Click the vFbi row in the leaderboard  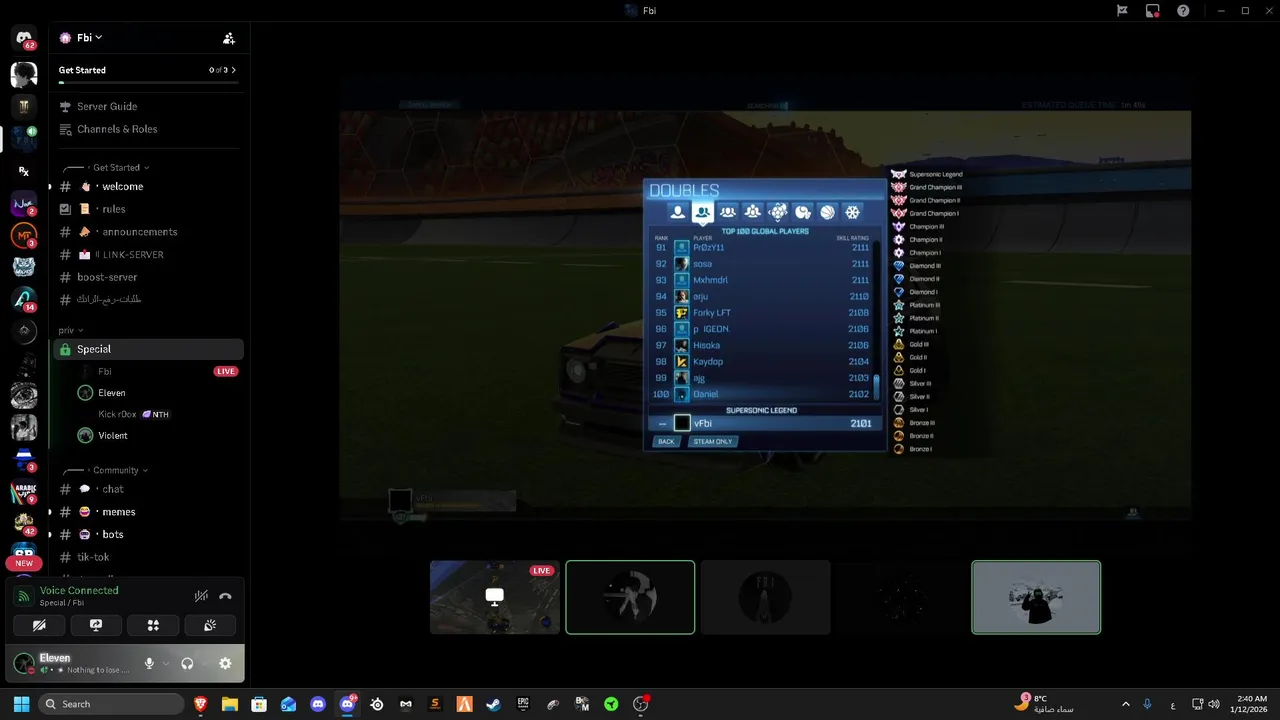pos(764,423)
